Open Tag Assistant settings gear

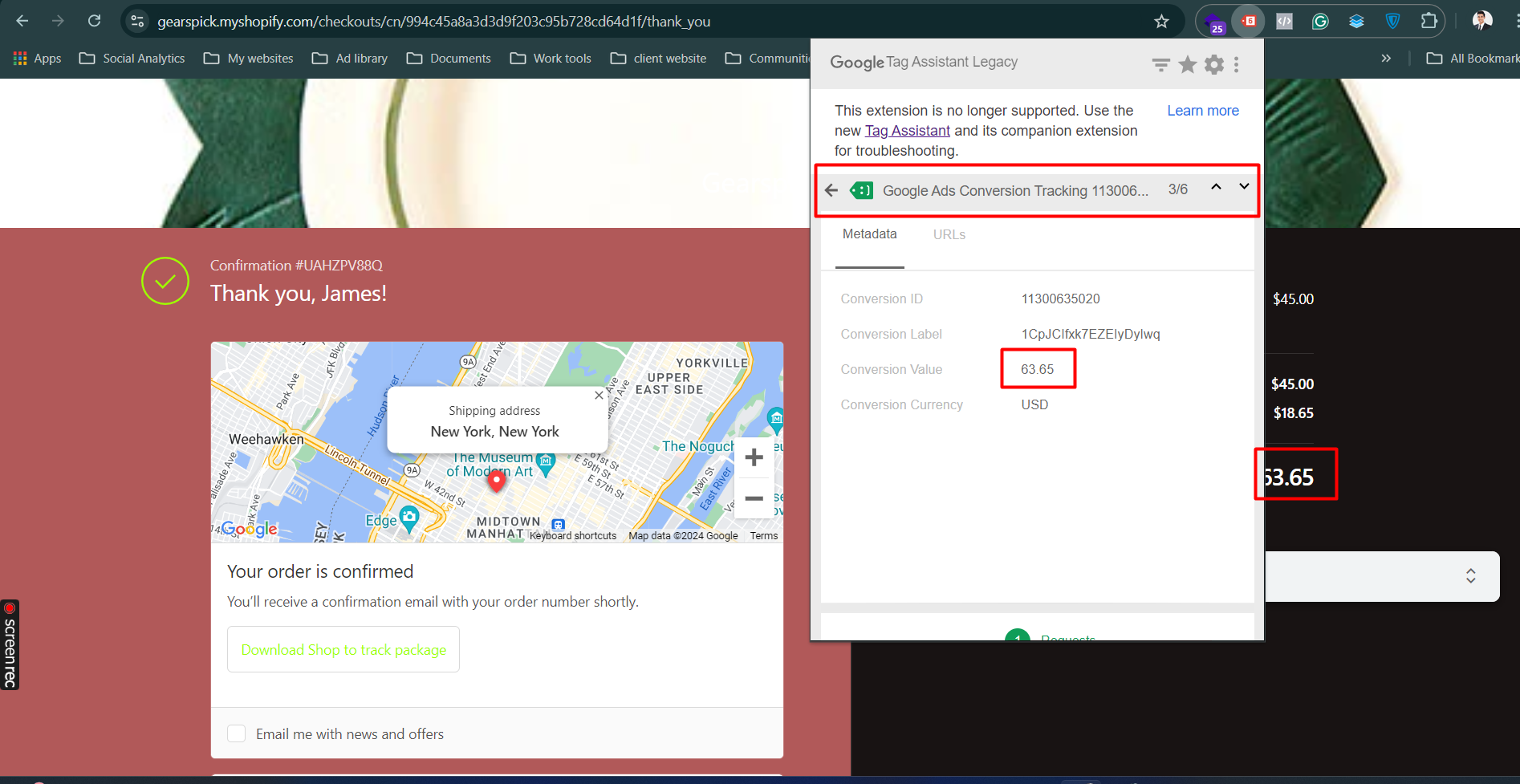click(x=1214, y=64)
